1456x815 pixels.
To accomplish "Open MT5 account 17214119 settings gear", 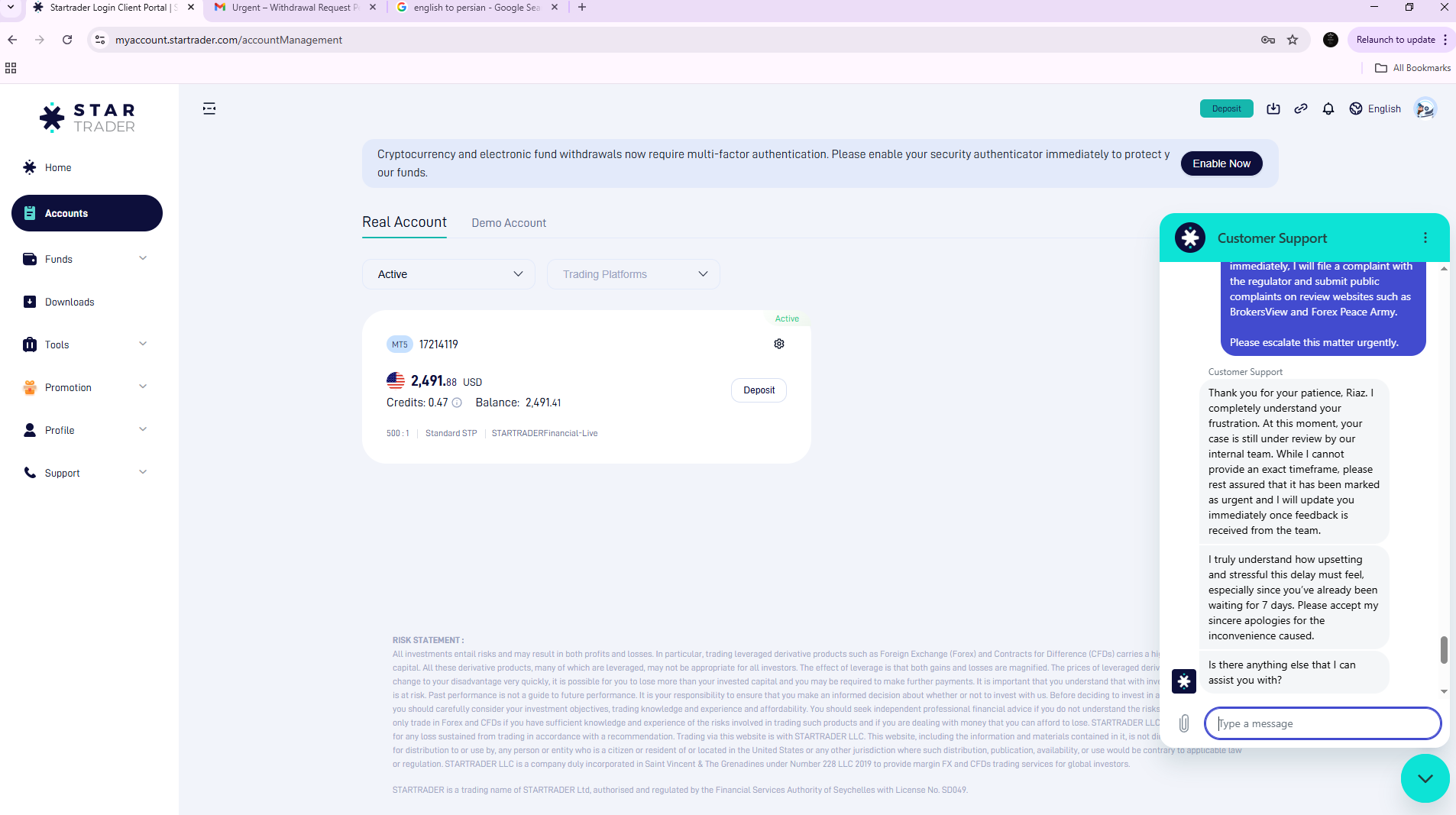I will pos(779,344).
